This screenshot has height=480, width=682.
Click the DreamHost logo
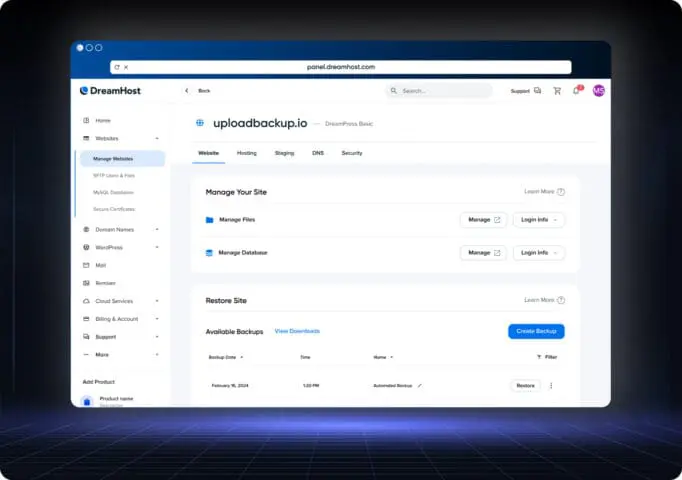pos(110,90)
